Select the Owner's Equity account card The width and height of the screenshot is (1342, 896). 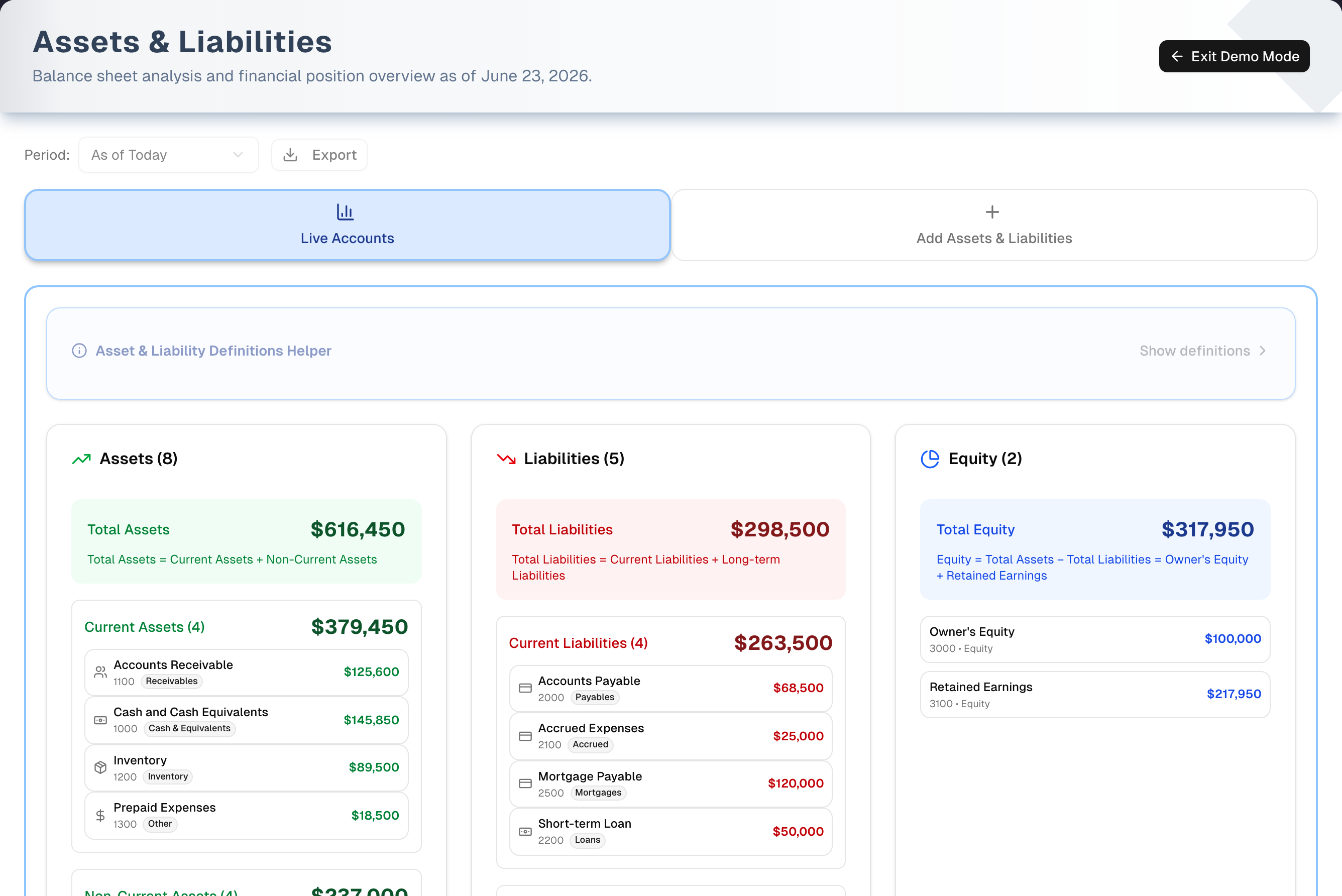1094,639
